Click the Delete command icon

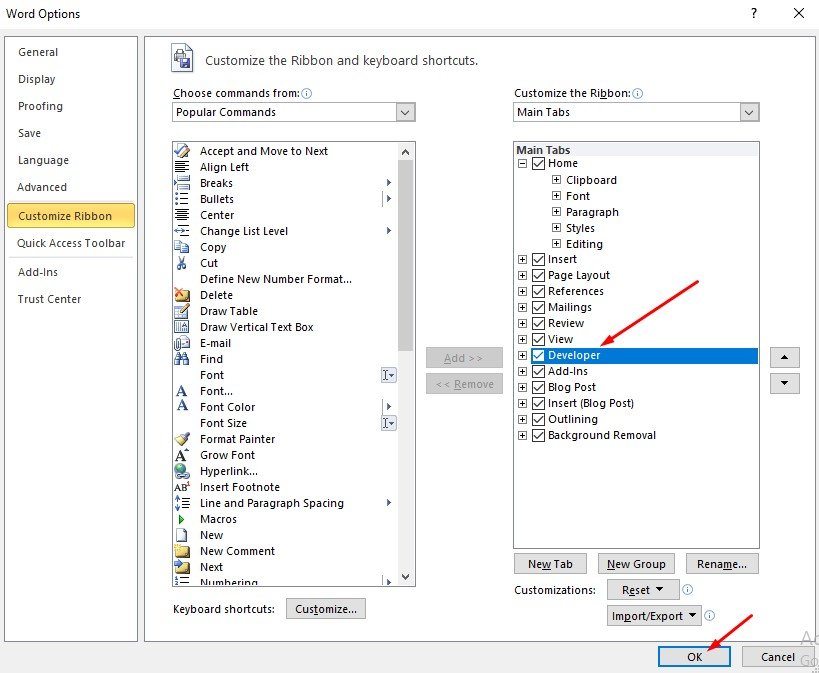click(182, 295)
